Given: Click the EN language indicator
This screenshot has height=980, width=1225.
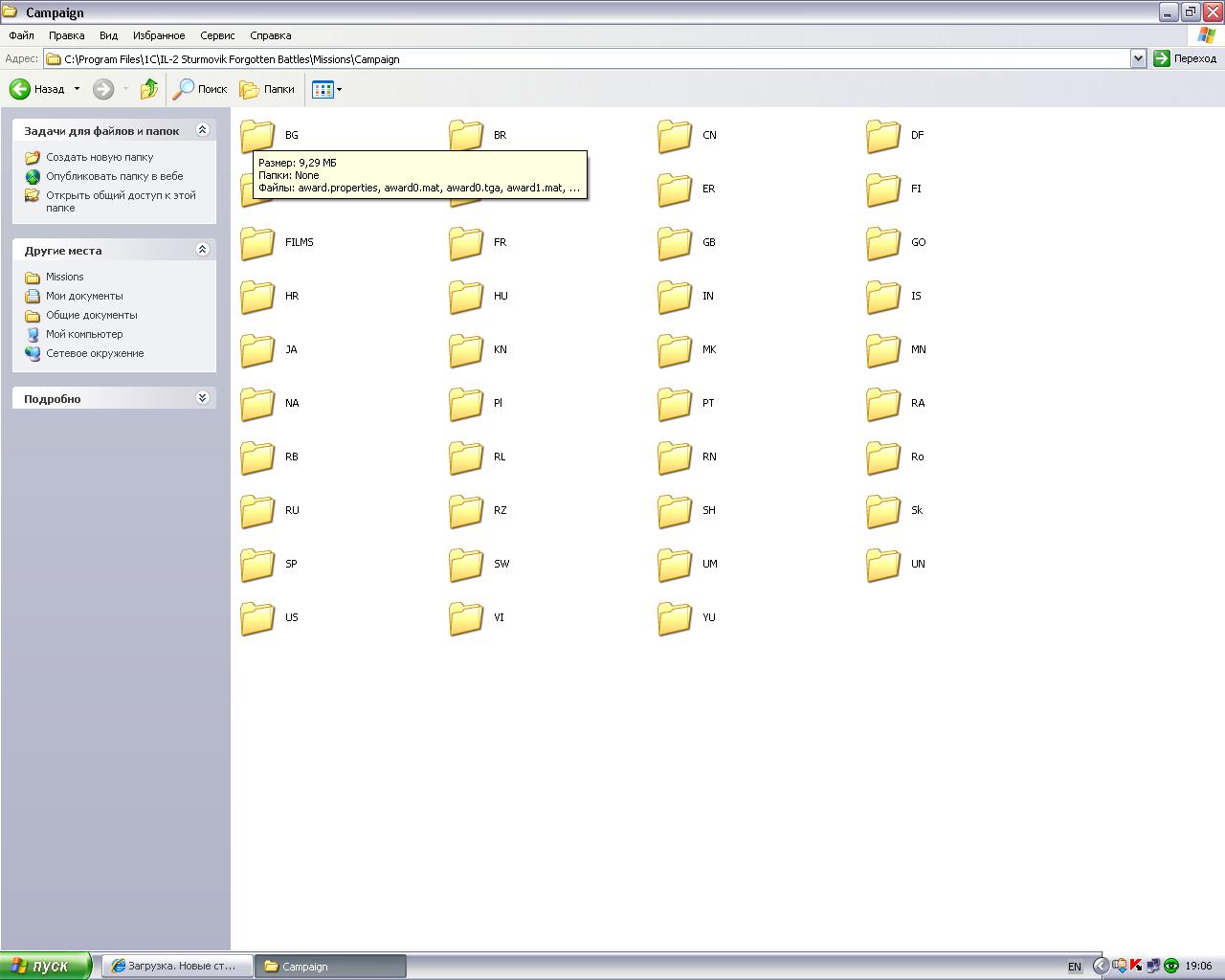Looking at the screenshot, I should tap(1075, 967).
